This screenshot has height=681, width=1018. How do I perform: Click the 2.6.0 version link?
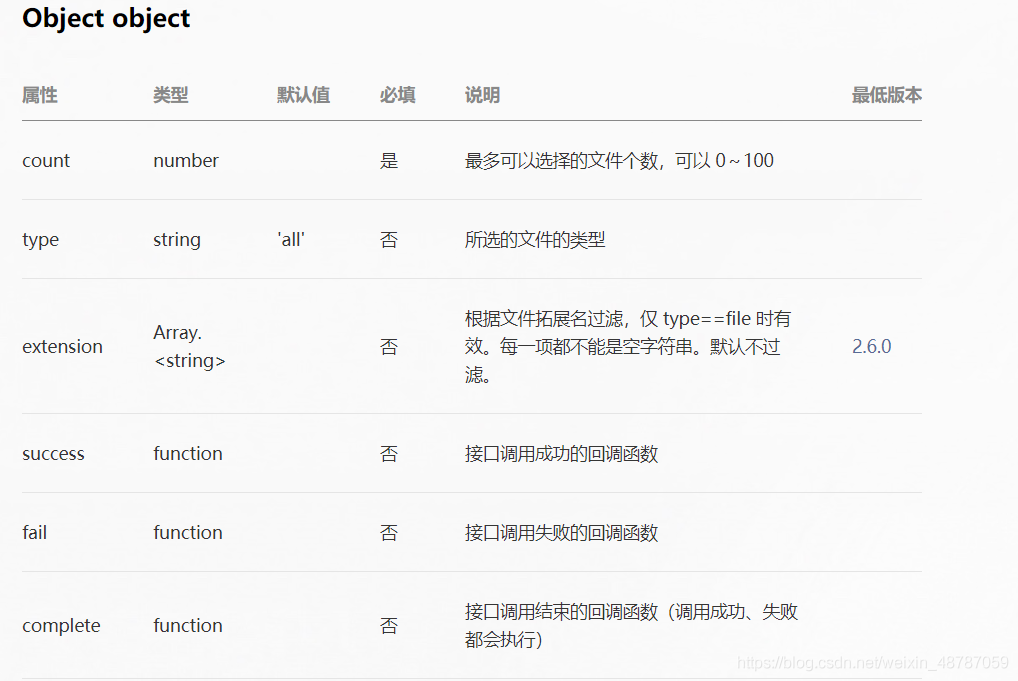(x=871, y=347)
